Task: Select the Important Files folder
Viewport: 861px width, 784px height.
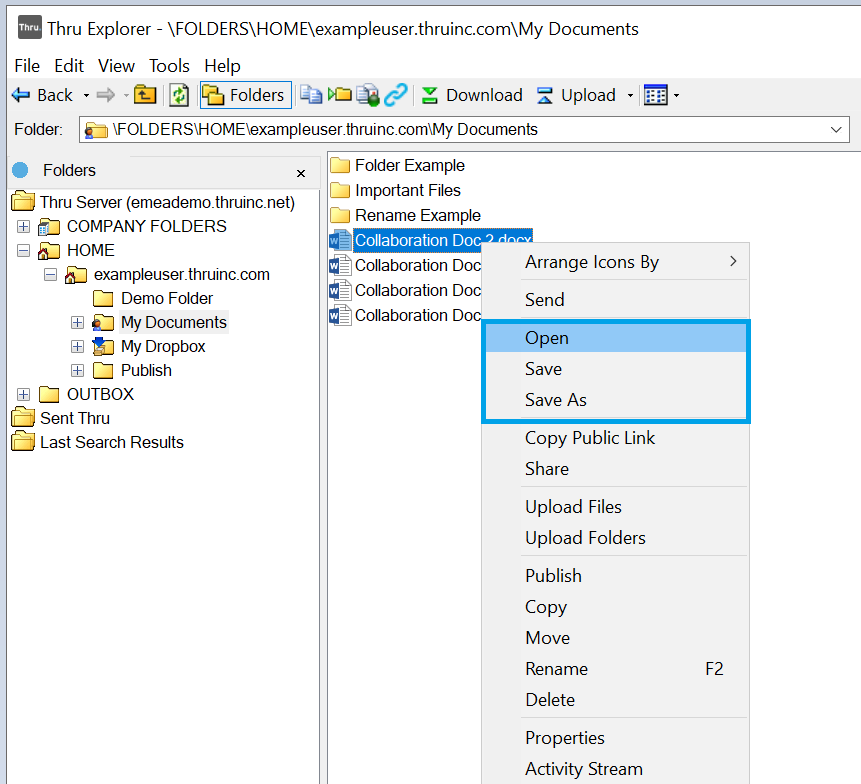Action: 407,190
